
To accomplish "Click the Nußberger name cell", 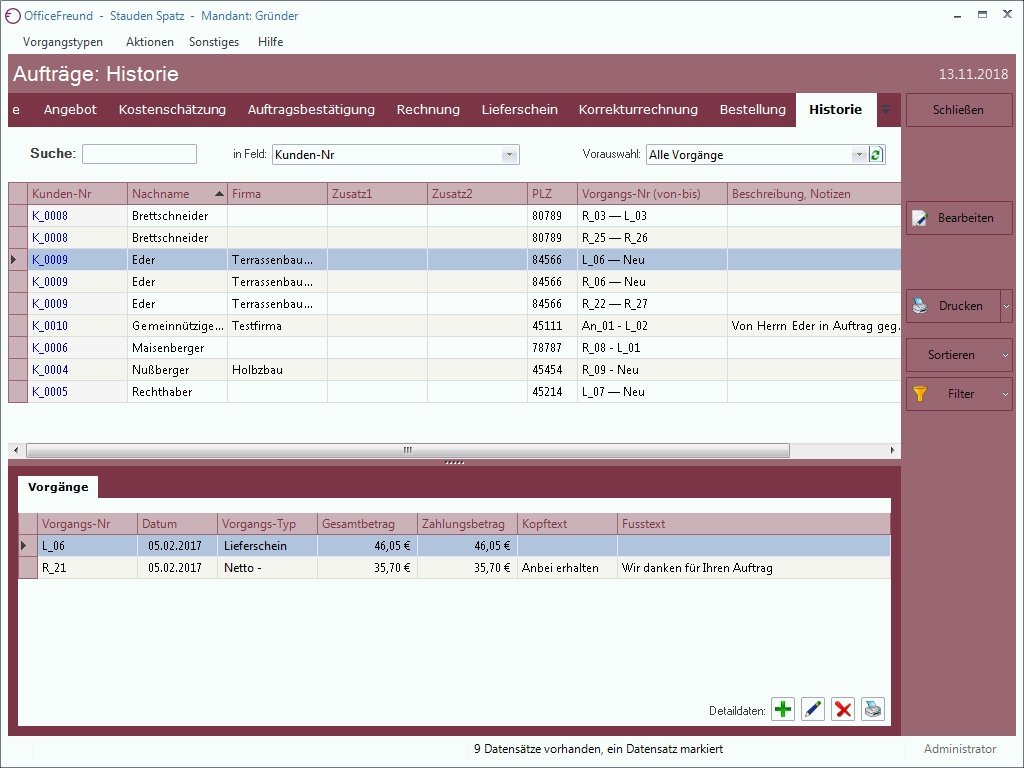I will click(x=177, y=370).
